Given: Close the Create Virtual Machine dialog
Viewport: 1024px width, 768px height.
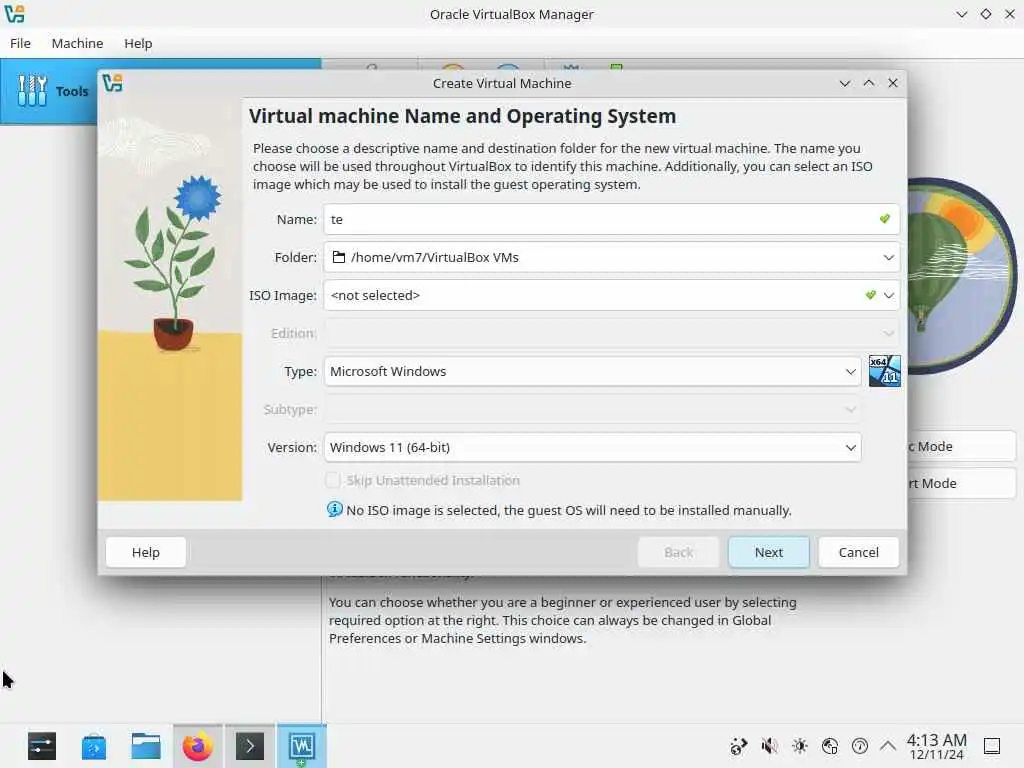Looking at the screenshot, I should click(893, 83).
